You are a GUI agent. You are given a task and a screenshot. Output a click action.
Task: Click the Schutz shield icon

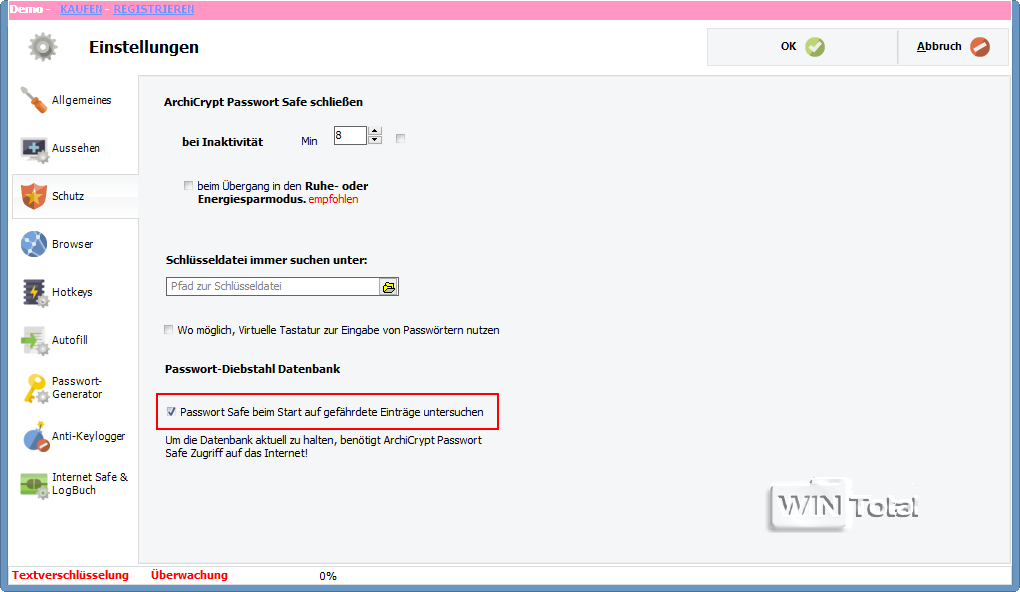33,196
